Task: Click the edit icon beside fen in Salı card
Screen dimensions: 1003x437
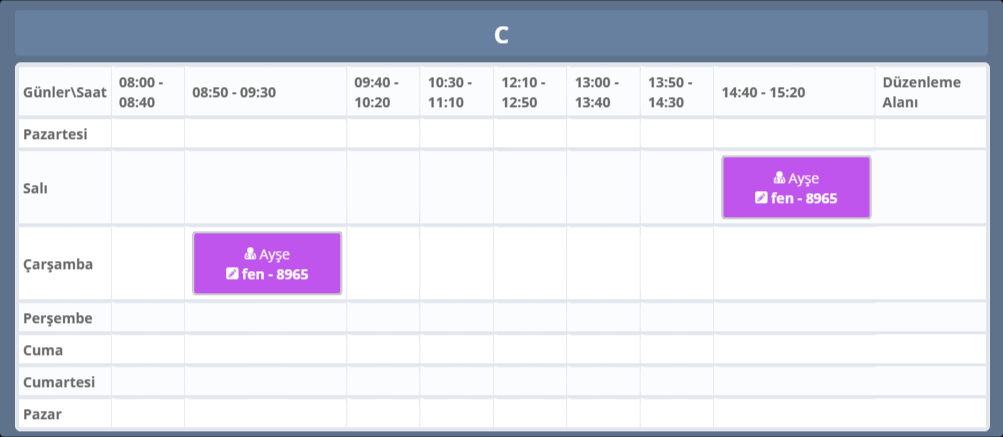Action: tap(761, 198)
